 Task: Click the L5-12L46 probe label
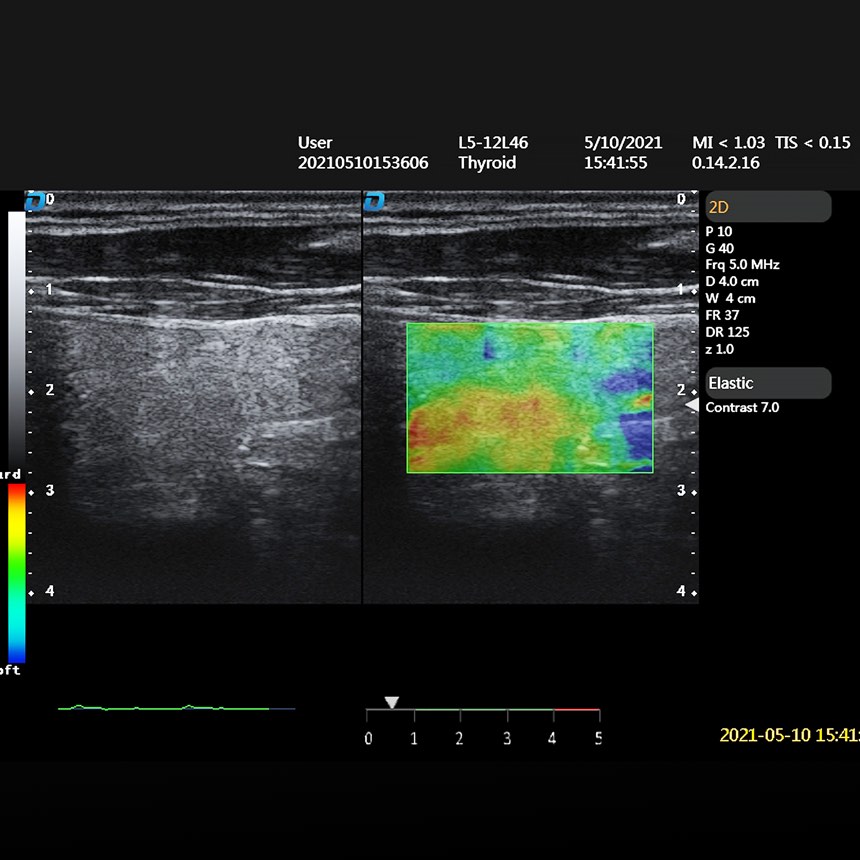pos(493,143)
